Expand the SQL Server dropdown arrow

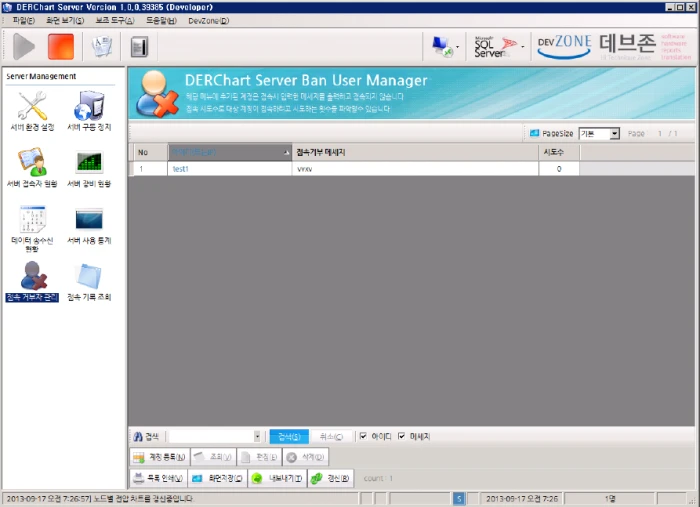pyautogui.click(x=523, y=47)
